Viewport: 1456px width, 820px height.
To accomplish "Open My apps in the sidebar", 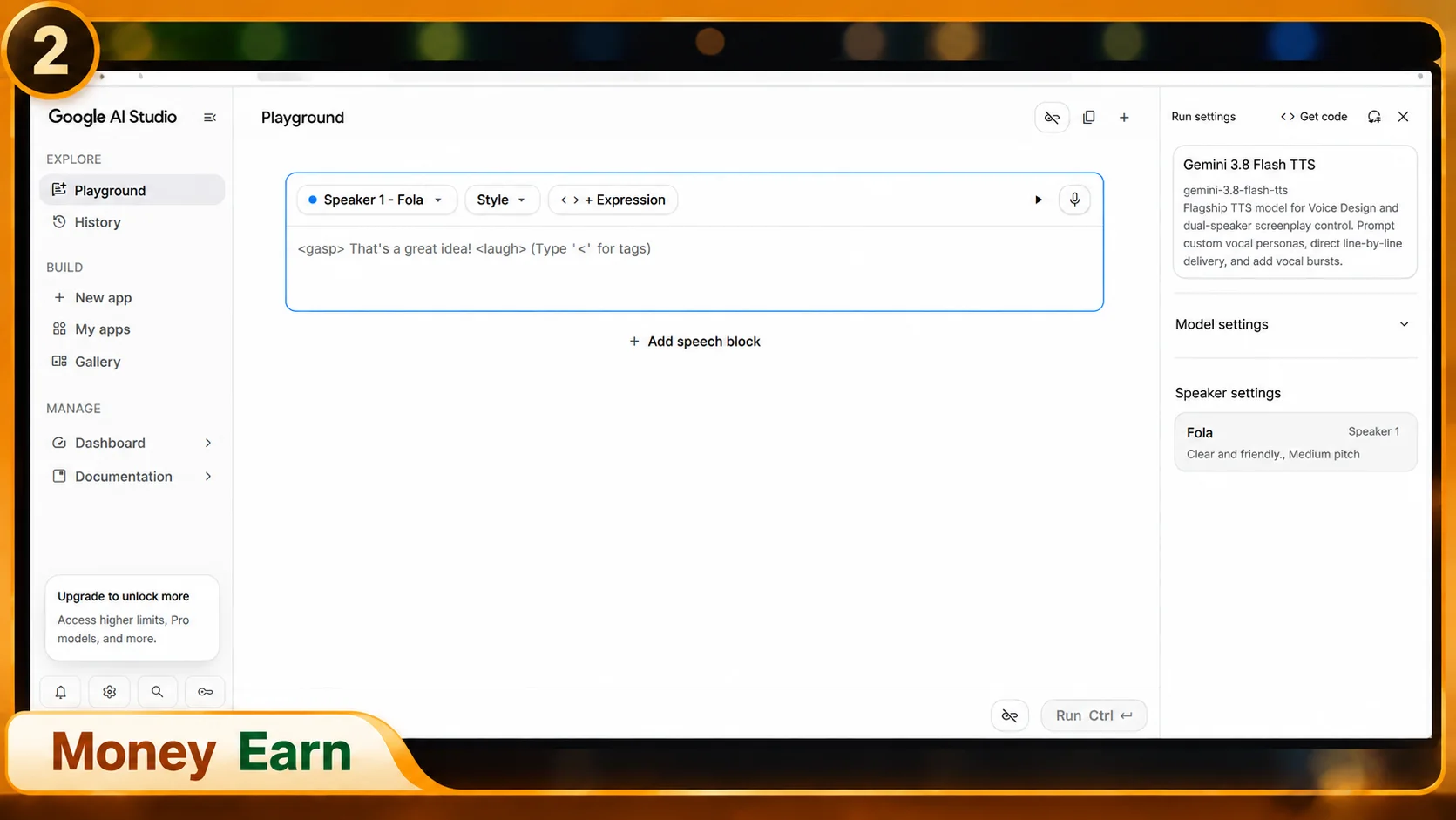I will tap(132, 329).
